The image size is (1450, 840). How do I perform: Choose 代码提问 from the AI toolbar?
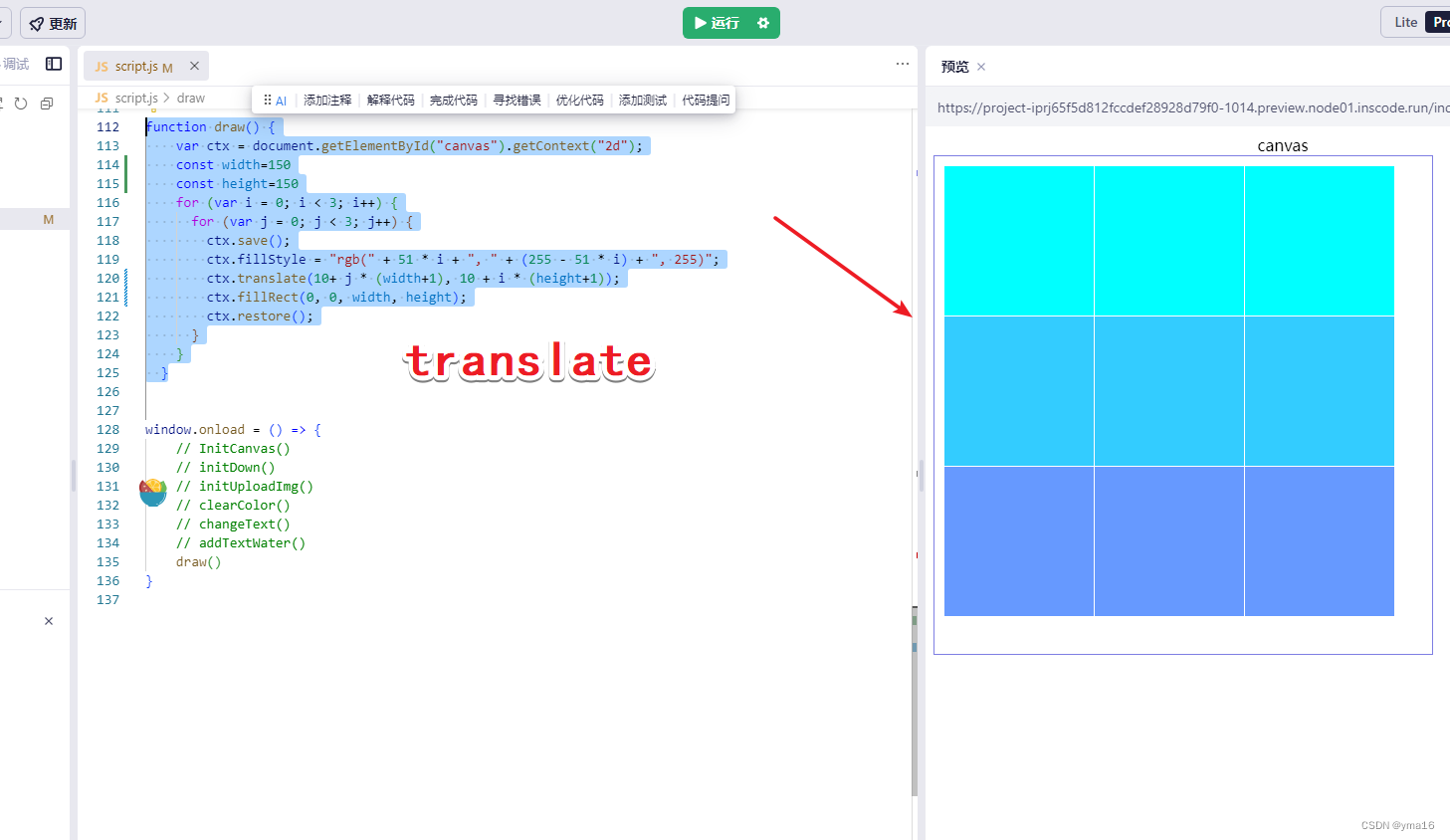pos(706,101)
